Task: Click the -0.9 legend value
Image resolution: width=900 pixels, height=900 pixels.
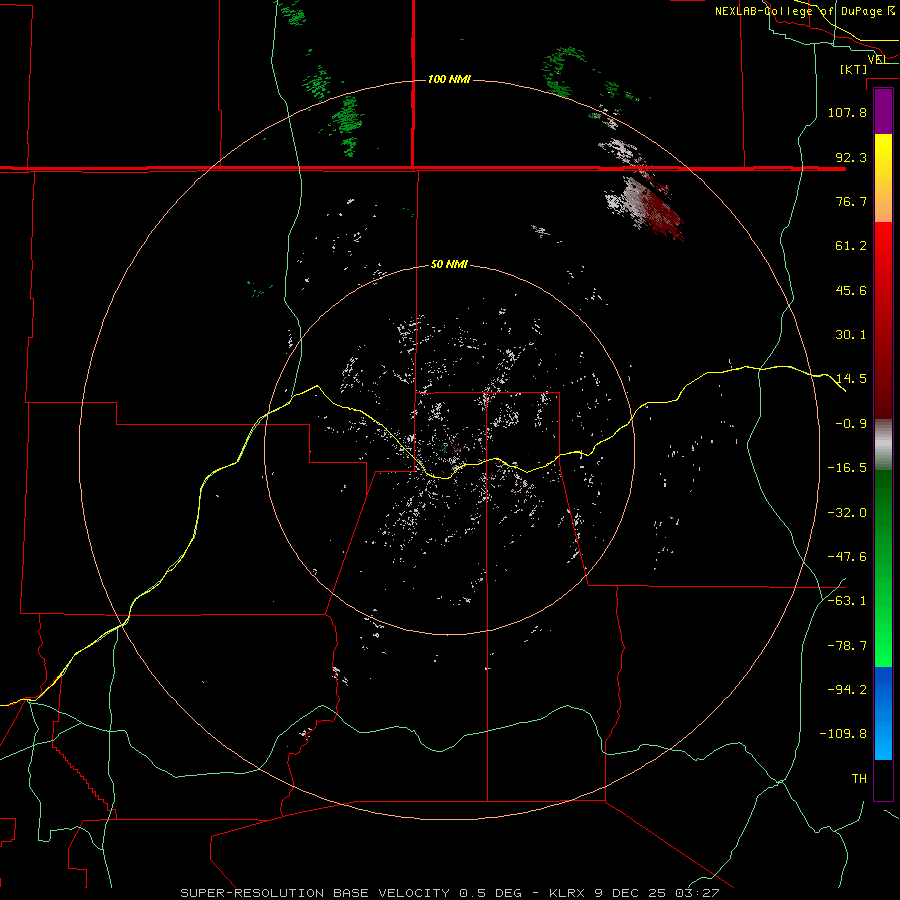Action: click(x=851, y=424)
